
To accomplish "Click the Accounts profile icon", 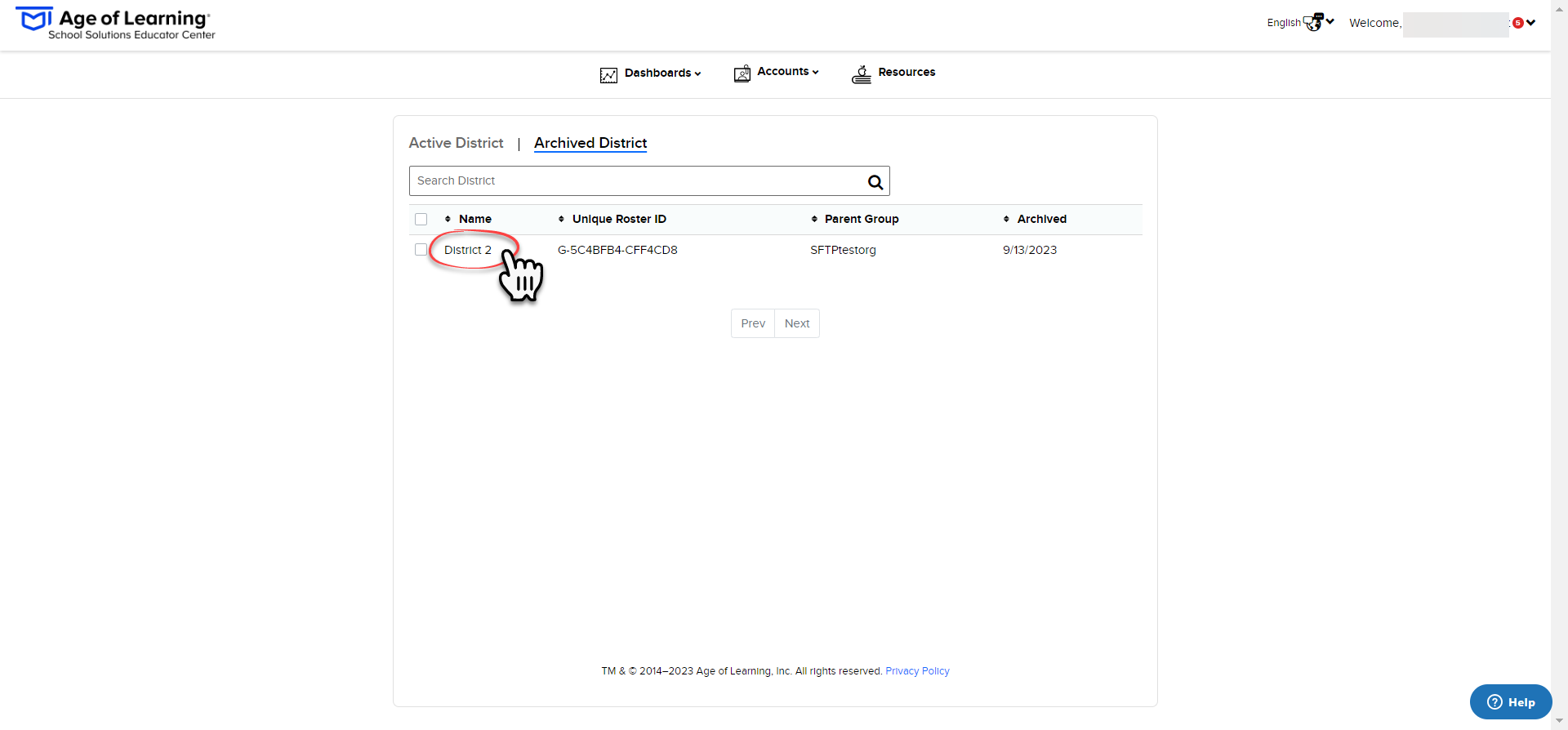I will (x=742, y=73).
